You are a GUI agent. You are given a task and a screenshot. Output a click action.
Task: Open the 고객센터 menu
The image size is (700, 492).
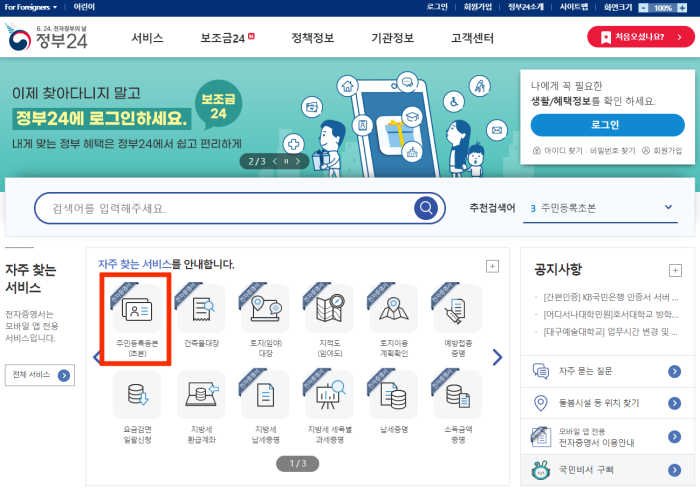[x=472, y=38]
